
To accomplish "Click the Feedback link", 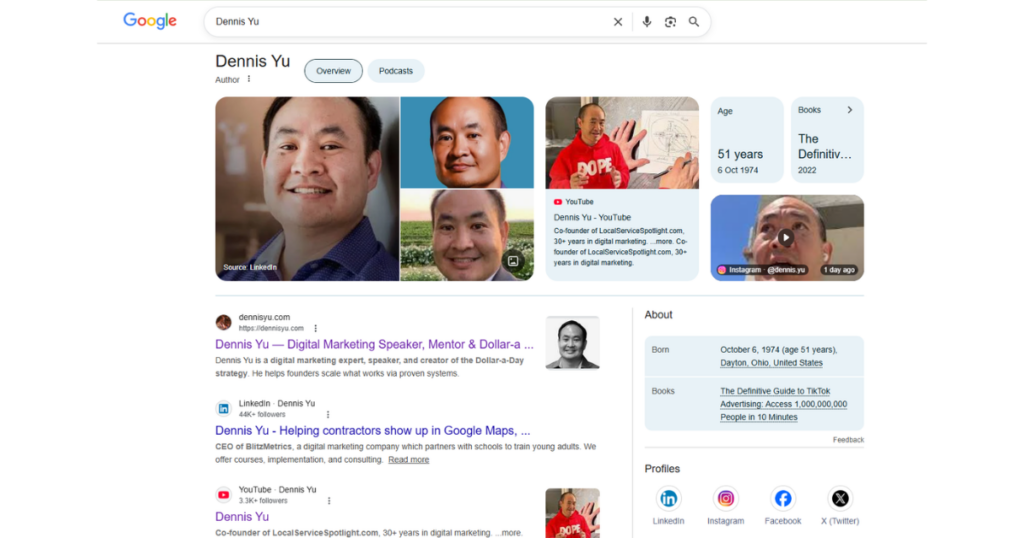I will 848,440.
